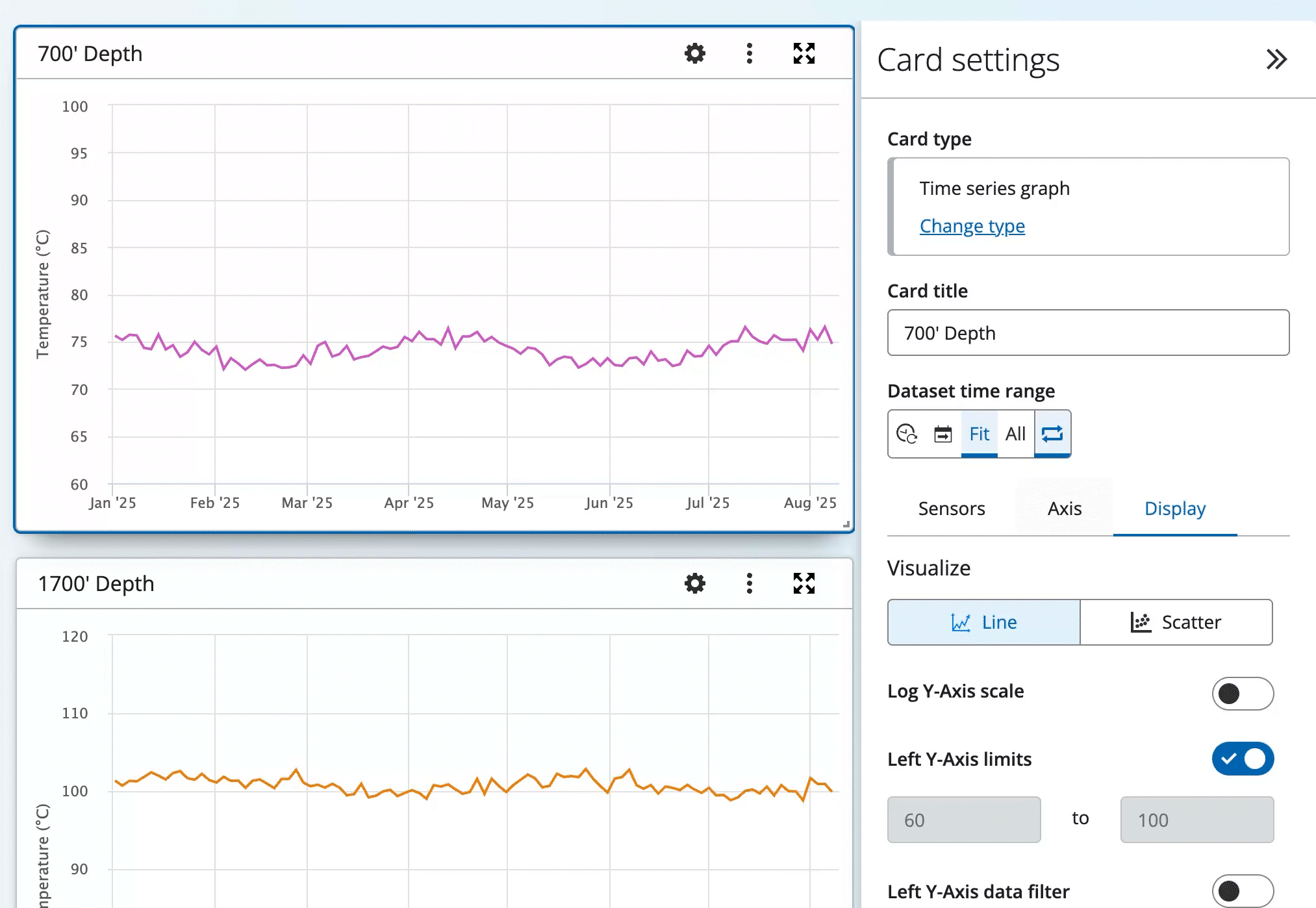Enable Left Y-Axis data filter toggle
The image size is (1316, 908).
coord(1242,890)
